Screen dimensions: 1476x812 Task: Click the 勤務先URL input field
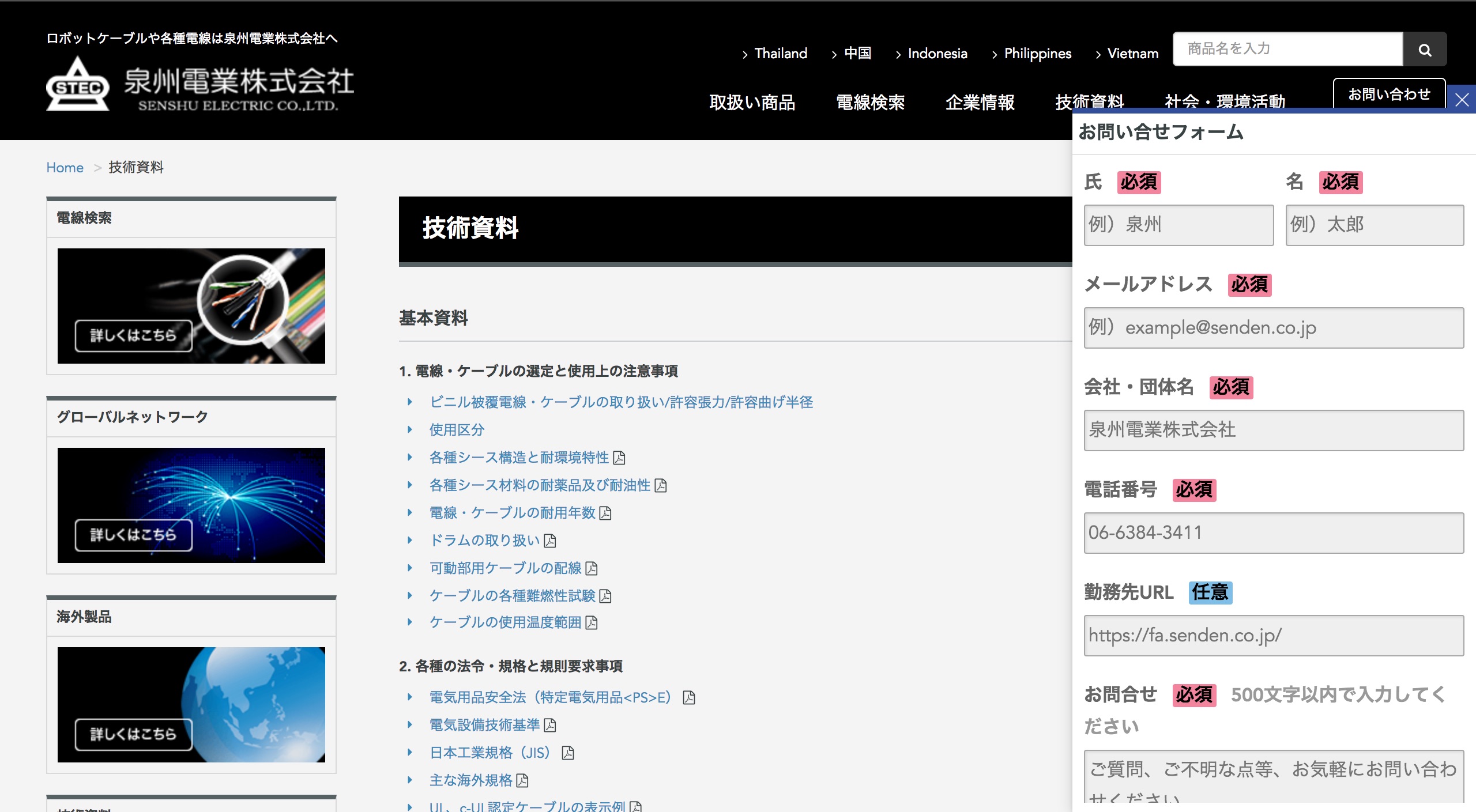click(1274, 635)
